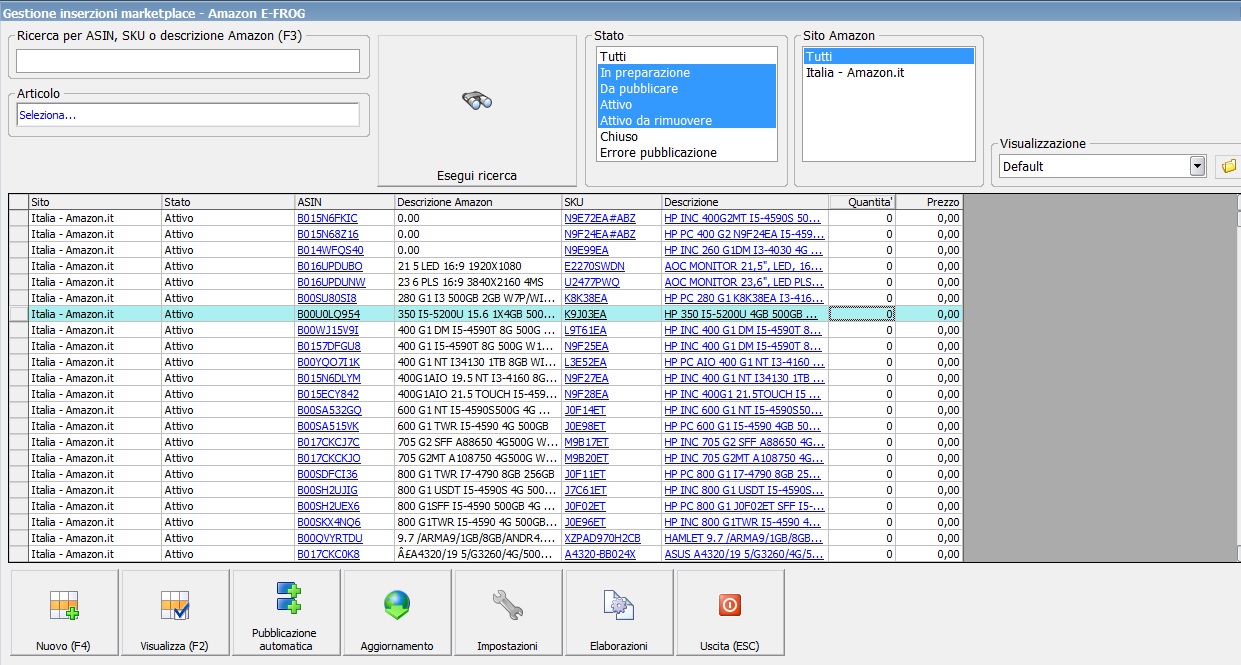Click the red Uscita (ESC) icon
1241x665 pixels.
[x=730, y=605]
